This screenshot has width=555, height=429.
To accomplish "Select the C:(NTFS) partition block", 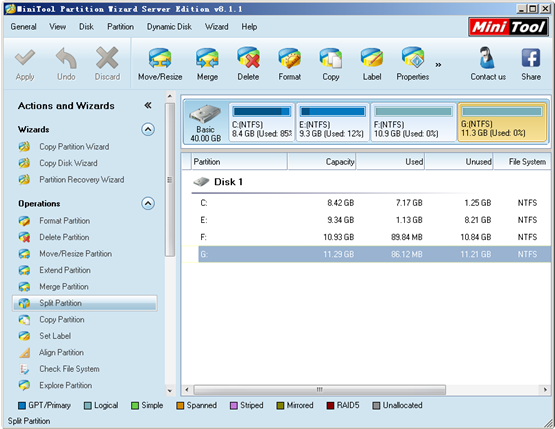I will [262, 122].
